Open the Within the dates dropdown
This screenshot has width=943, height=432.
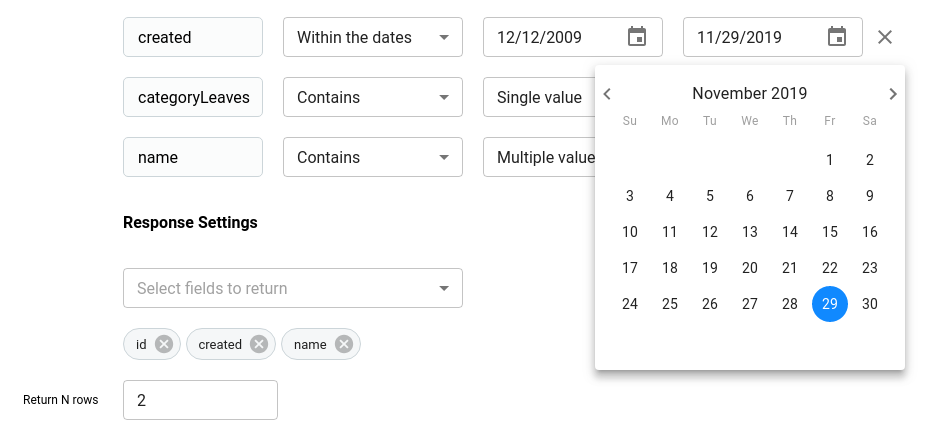pyautogui.click(x=372, y=37)
